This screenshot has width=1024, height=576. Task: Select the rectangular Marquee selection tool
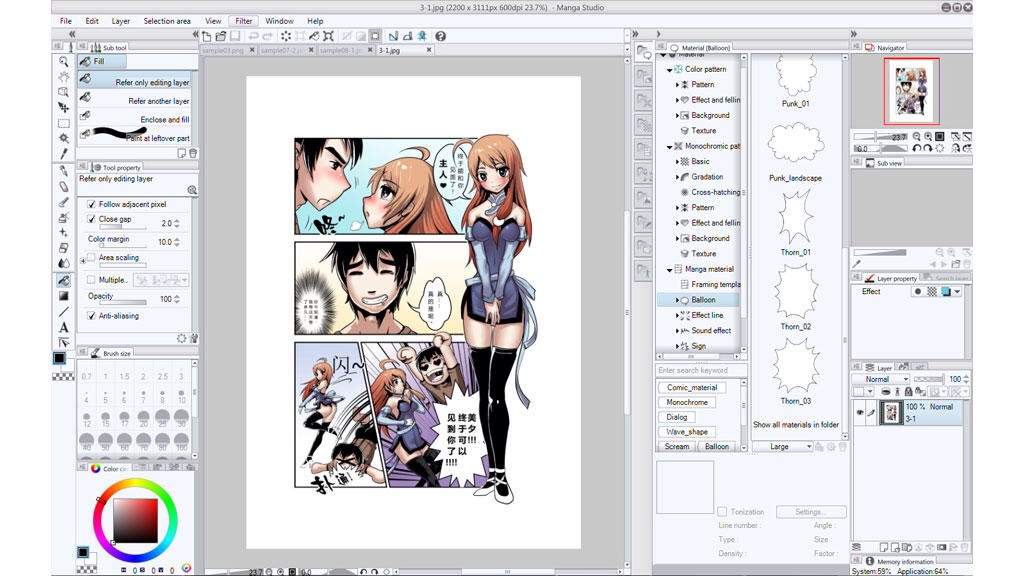pyautogui.click(x=63, y=123)
